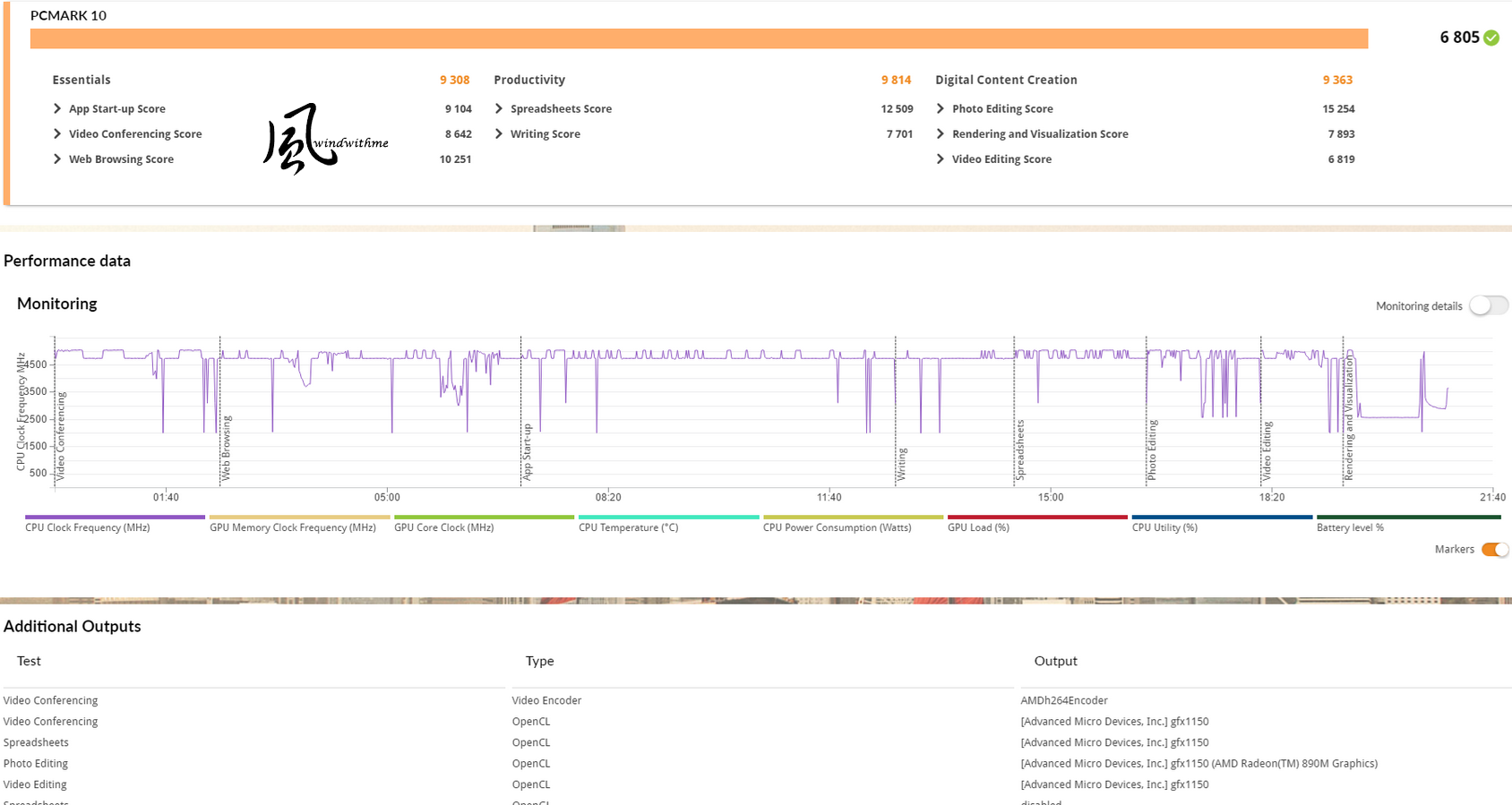Expand the Web Browsing Score chevron
The image size is (1512, 805).
pyautogui.click(x=58, y=159)
